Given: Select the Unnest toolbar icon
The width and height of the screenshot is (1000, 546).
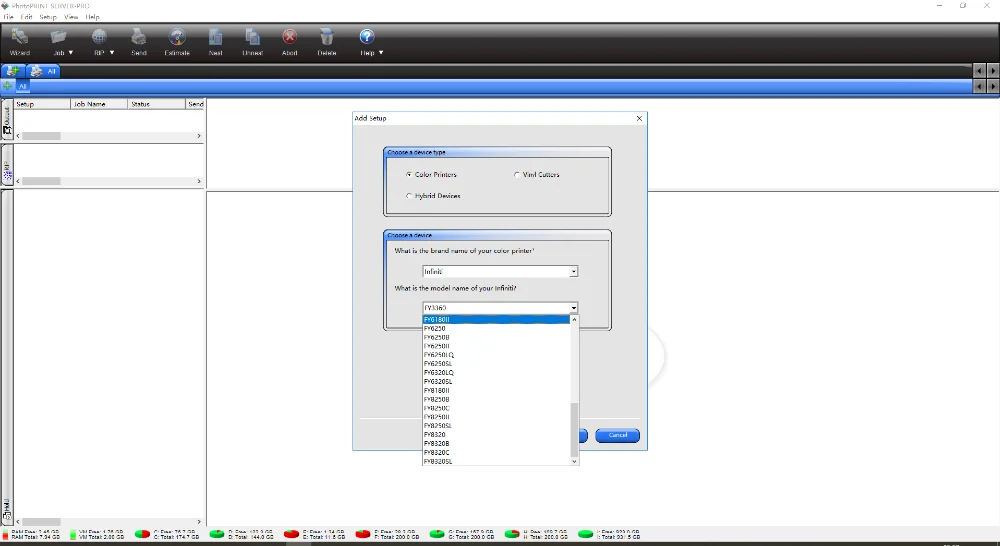Looking at the screenshot, I should click(x=253, y=37).
